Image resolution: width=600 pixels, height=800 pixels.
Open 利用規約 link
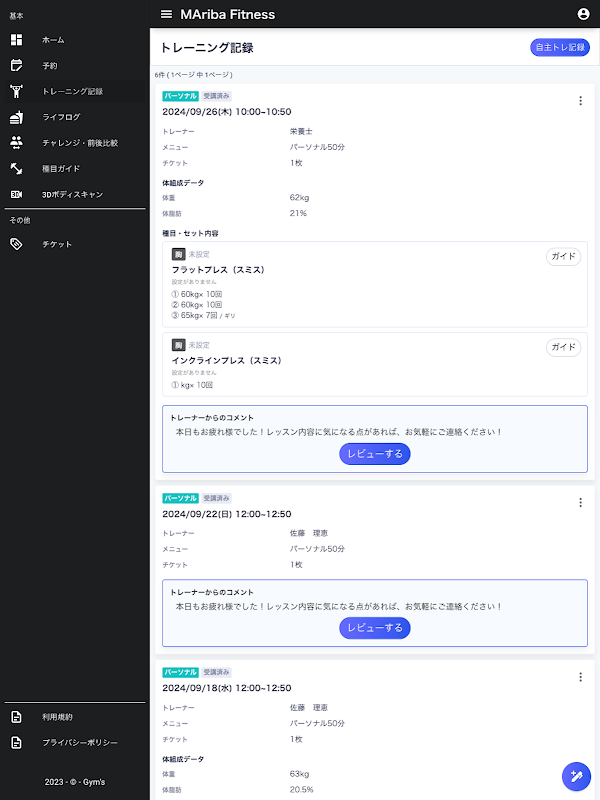(75, 717)
